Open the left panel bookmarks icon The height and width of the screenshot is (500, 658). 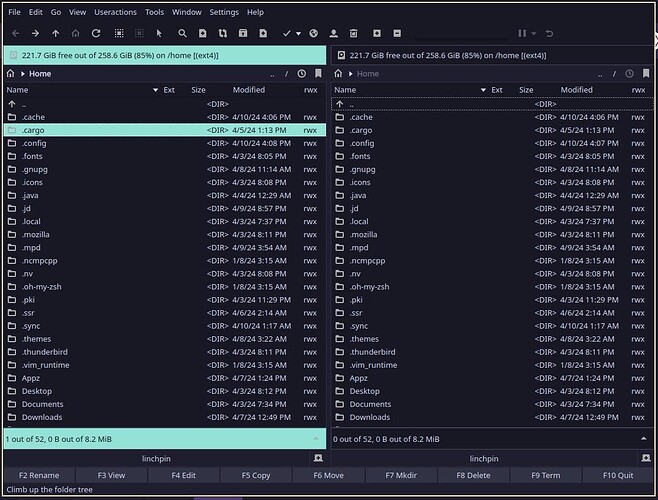[318, 73]
